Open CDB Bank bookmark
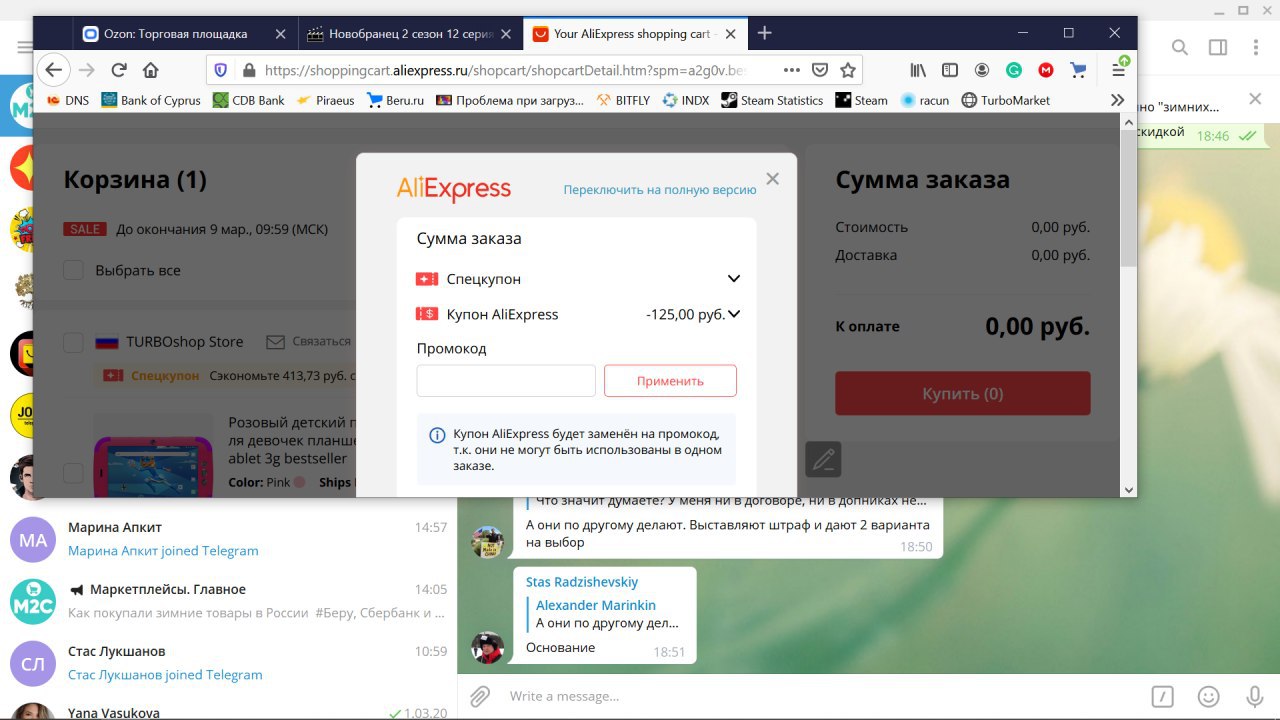 coord(249,100)
